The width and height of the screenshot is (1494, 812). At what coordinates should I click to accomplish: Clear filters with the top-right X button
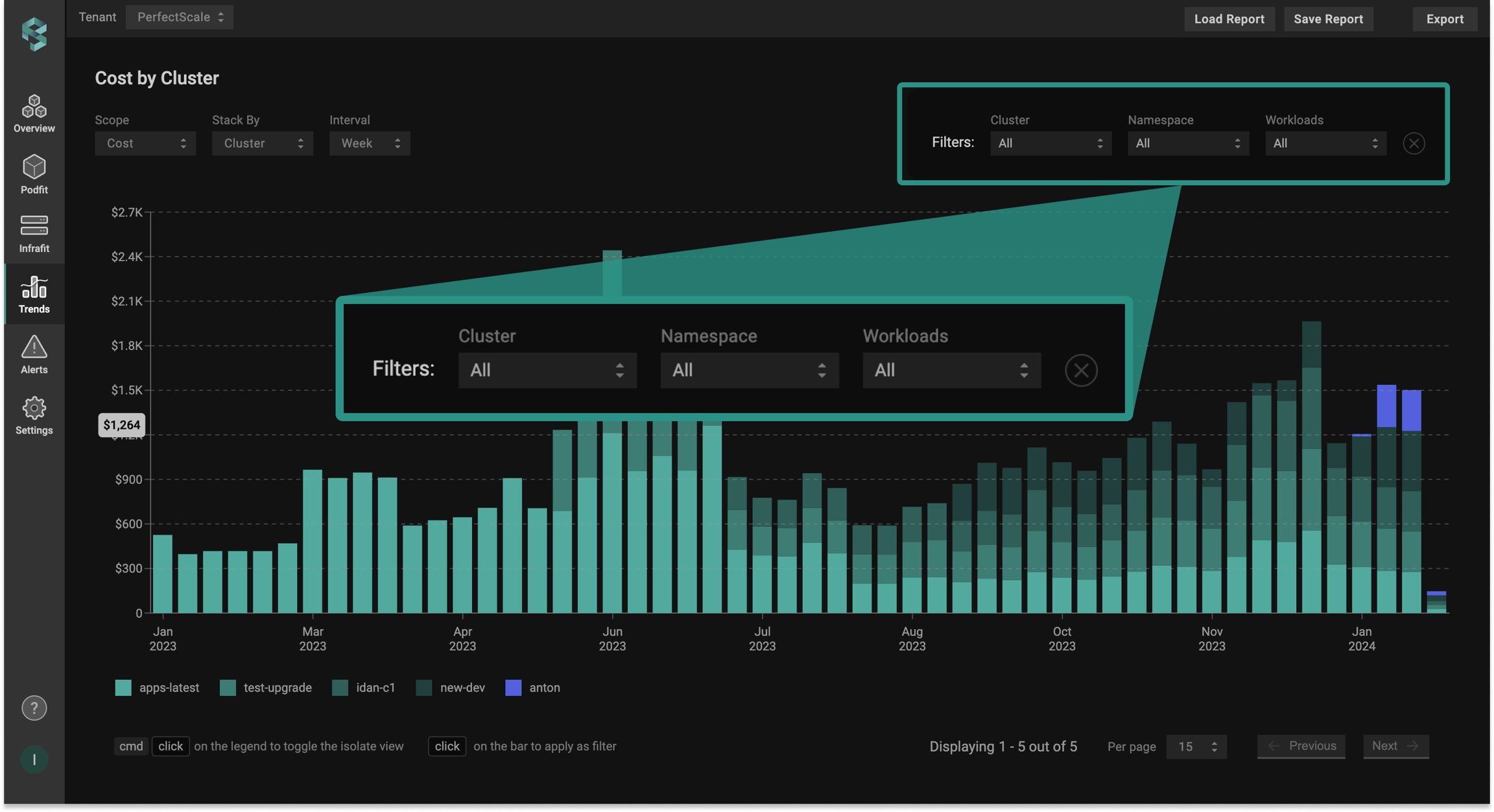point(1414,143)
